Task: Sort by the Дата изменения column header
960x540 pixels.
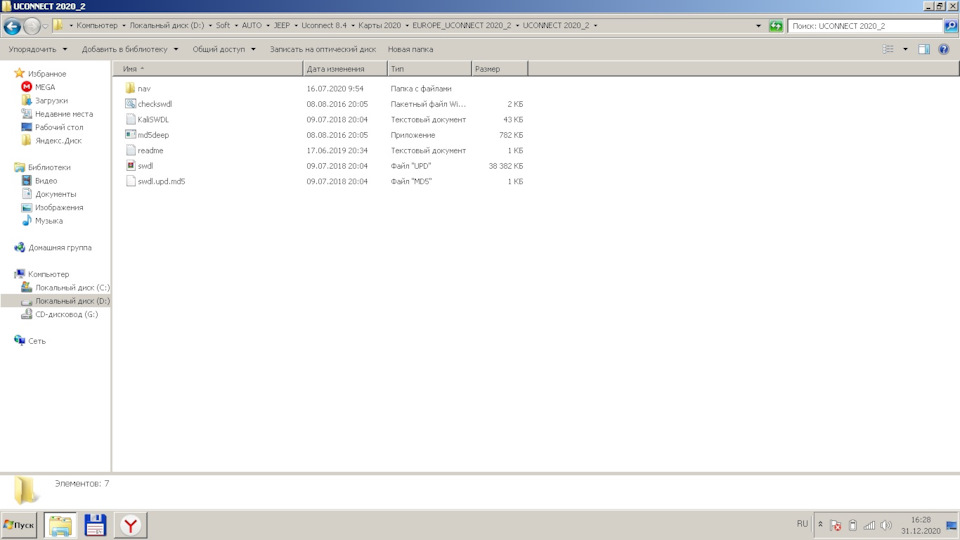Action: click(x=345, y=69)
